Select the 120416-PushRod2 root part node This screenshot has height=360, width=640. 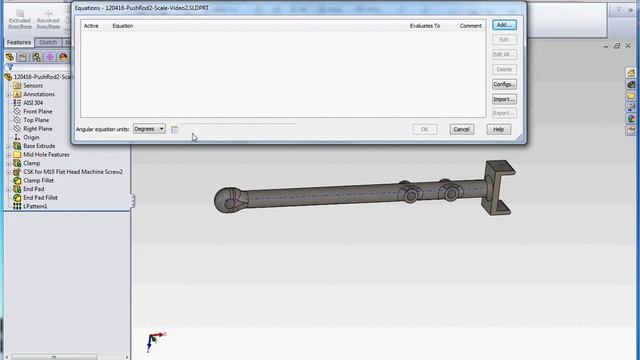coord(38,77)
